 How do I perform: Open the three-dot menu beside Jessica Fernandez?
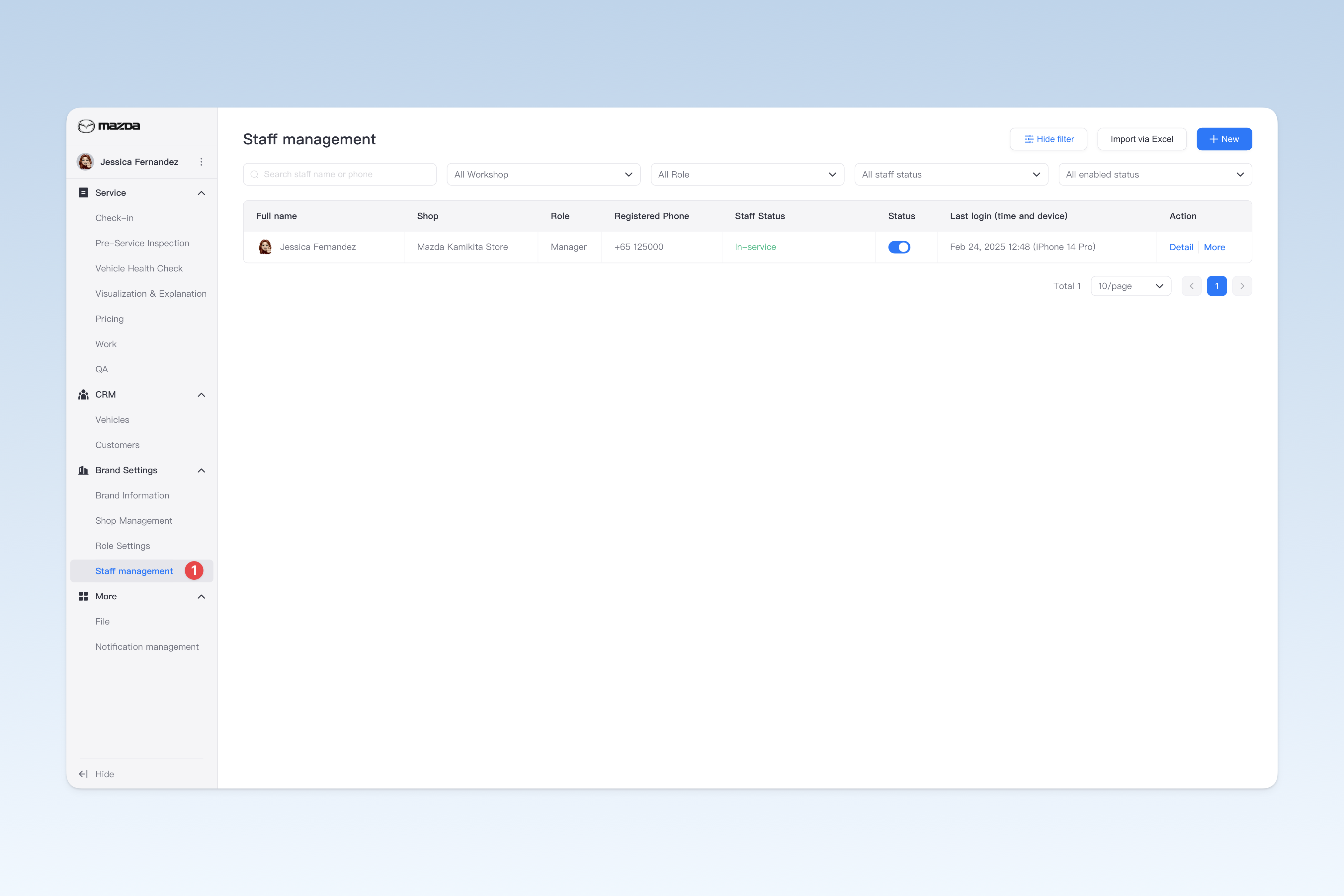[x=201, y=162]
